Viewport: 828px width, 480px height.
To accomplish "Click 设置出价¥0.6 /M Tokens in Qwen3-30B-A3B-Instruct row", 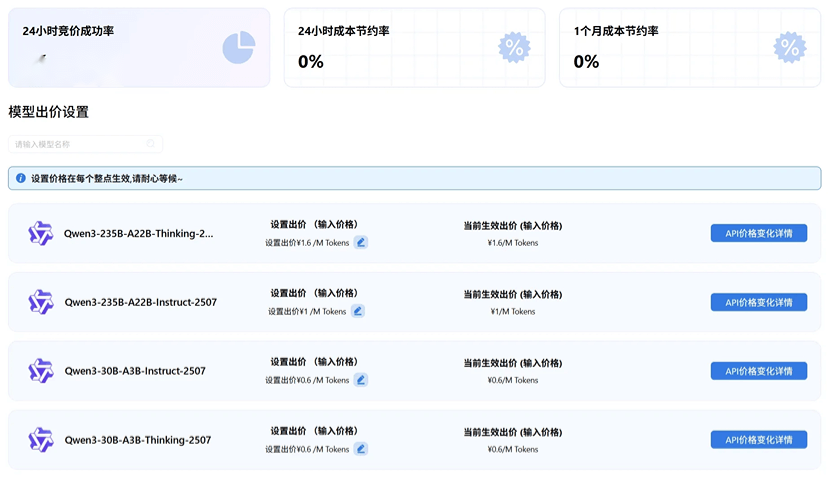I will (x=307, y=380).
